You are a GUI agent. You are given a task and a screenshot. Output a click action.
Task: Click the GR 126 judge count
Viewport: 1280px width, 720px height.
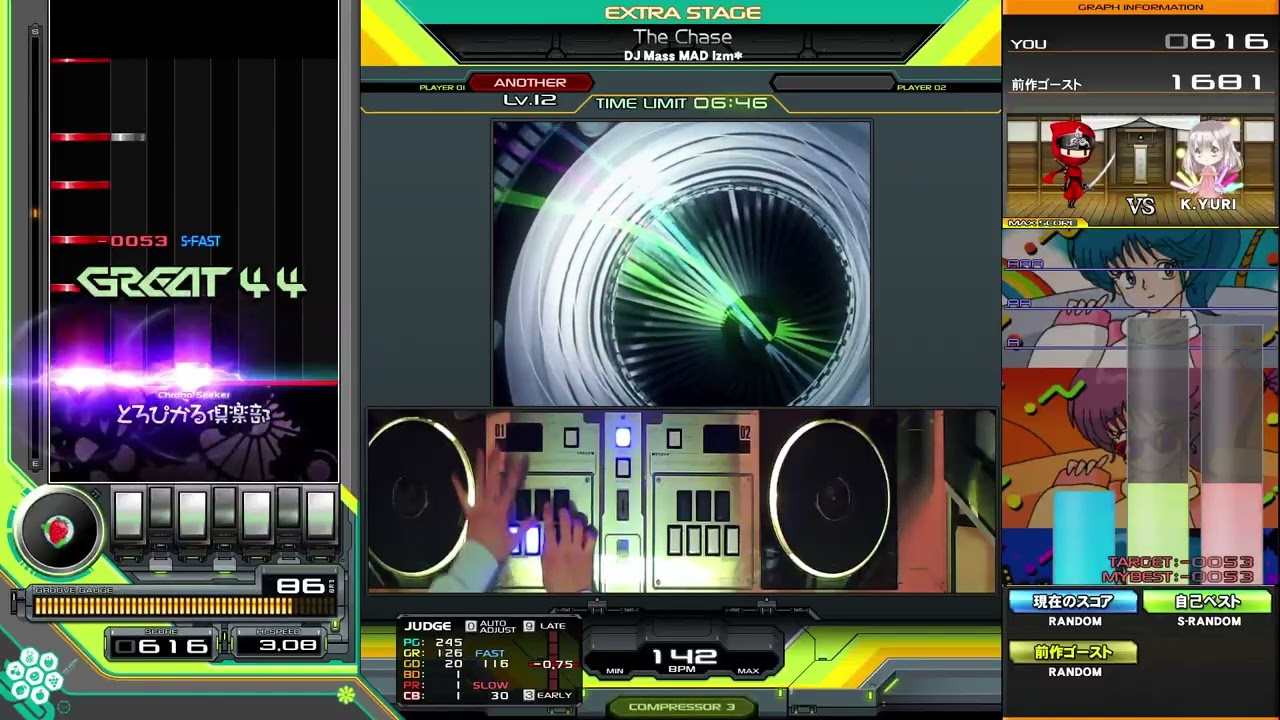click(x=433, y=653)
